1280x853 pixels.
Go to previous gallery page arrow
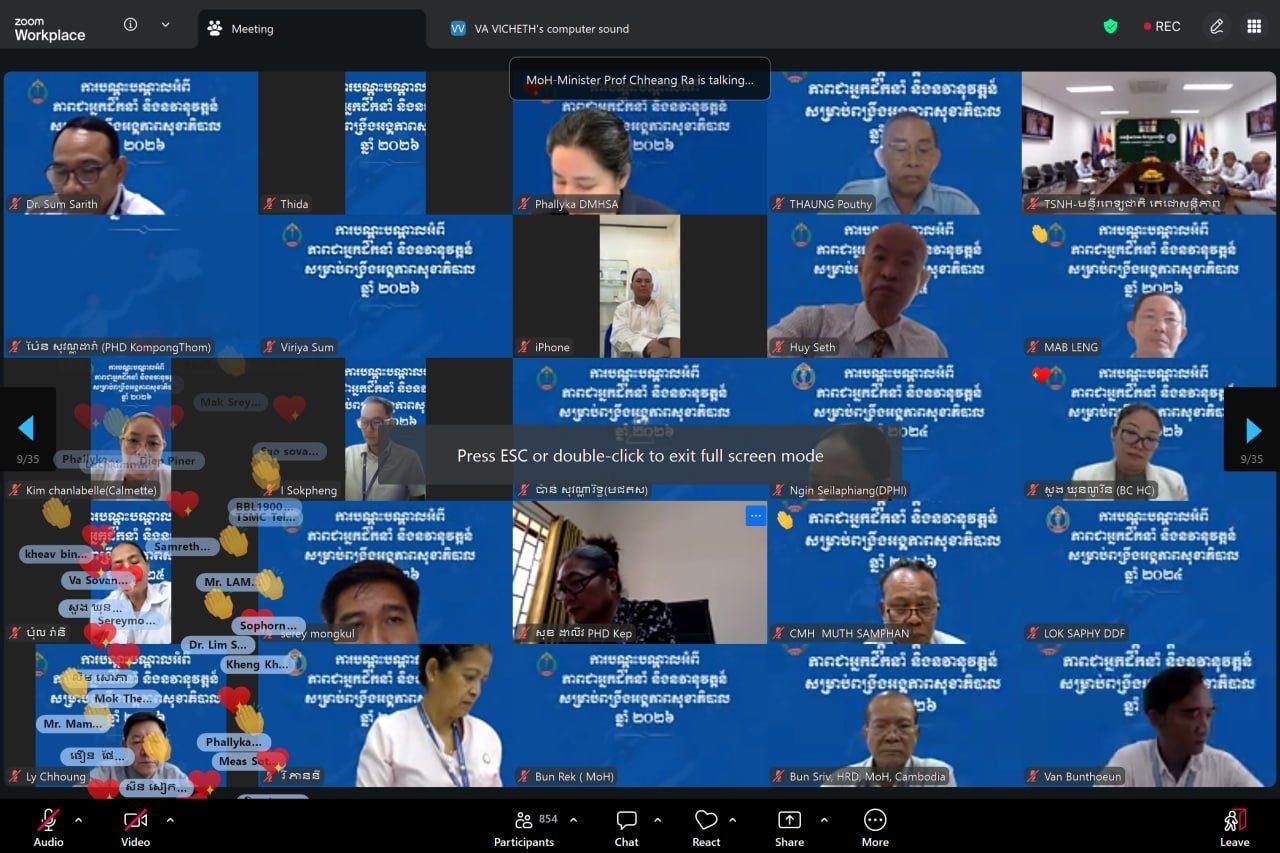pyautogui.click(x=27, y=429)
